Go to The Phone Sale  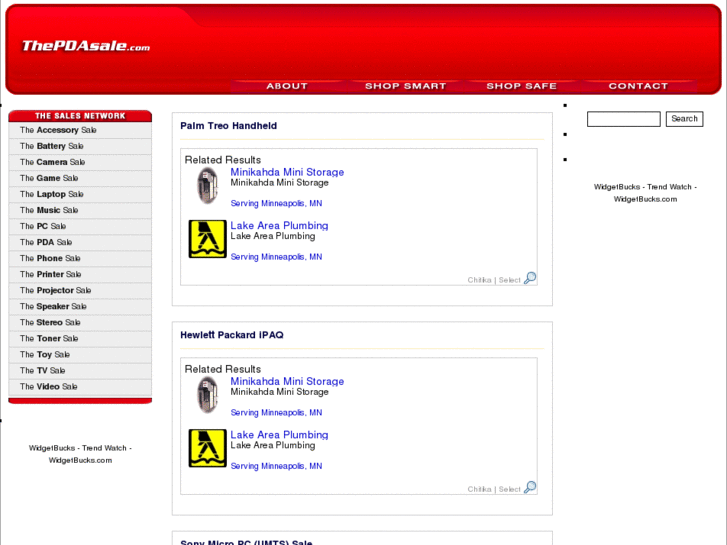[50, 258]
